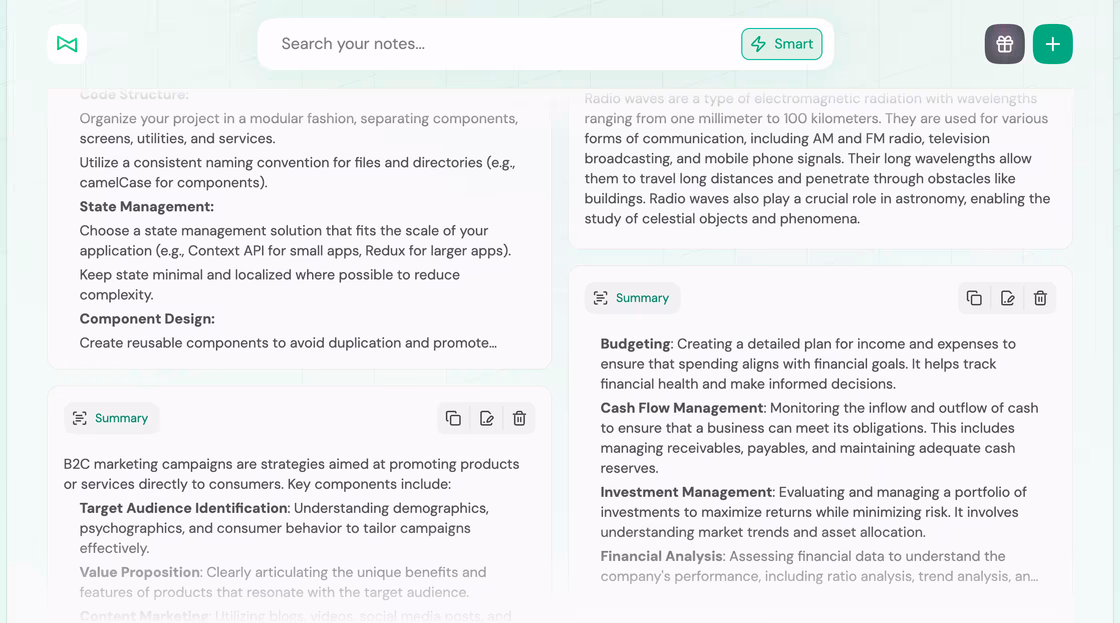
Task: Delete the Budgeting summary note
Action: click(x=1040, y=298)
